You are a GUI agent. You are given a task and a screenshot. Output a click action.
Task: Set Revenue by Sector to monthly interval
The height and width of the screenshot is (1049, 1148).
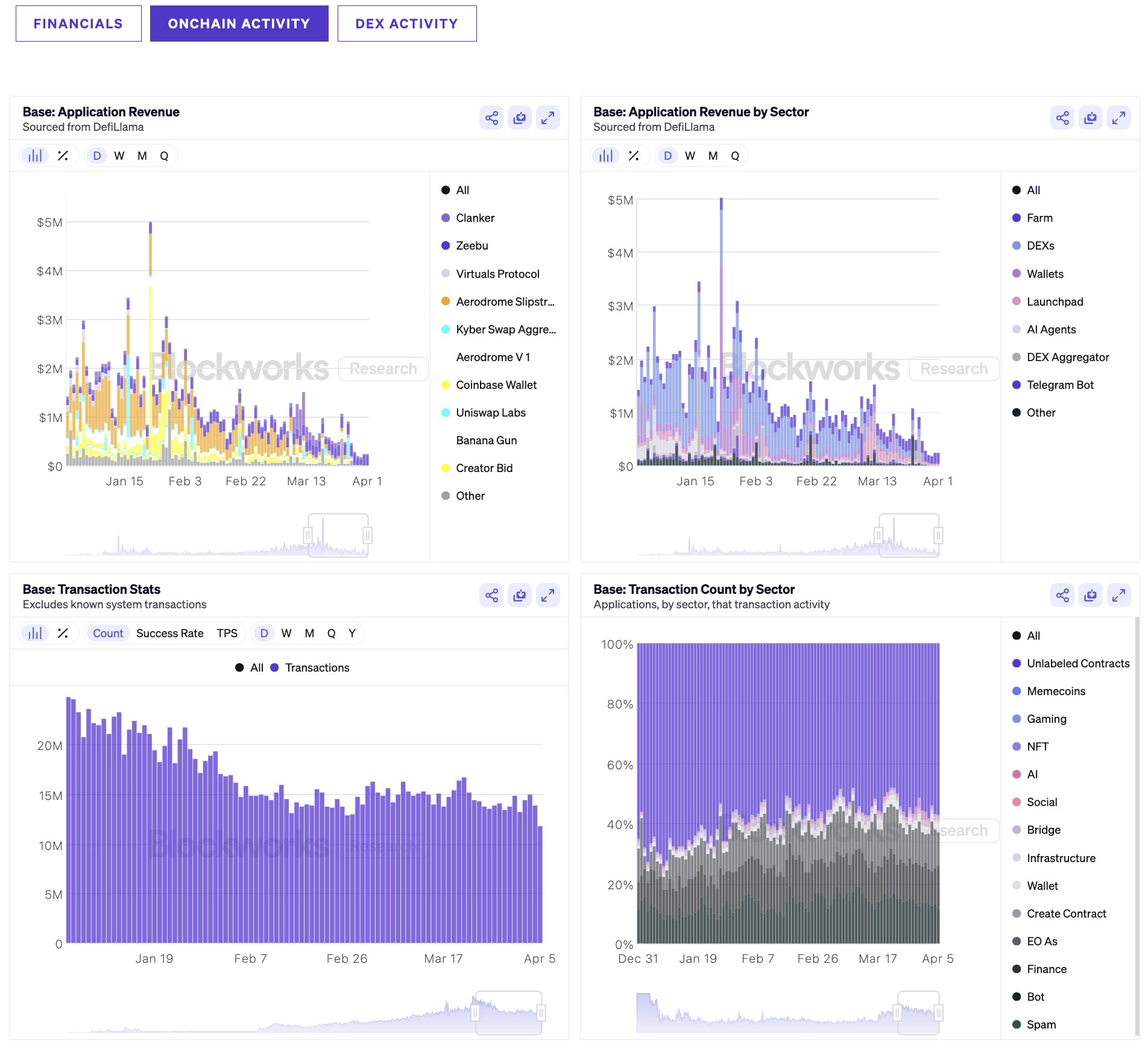[x=713, y=156]
